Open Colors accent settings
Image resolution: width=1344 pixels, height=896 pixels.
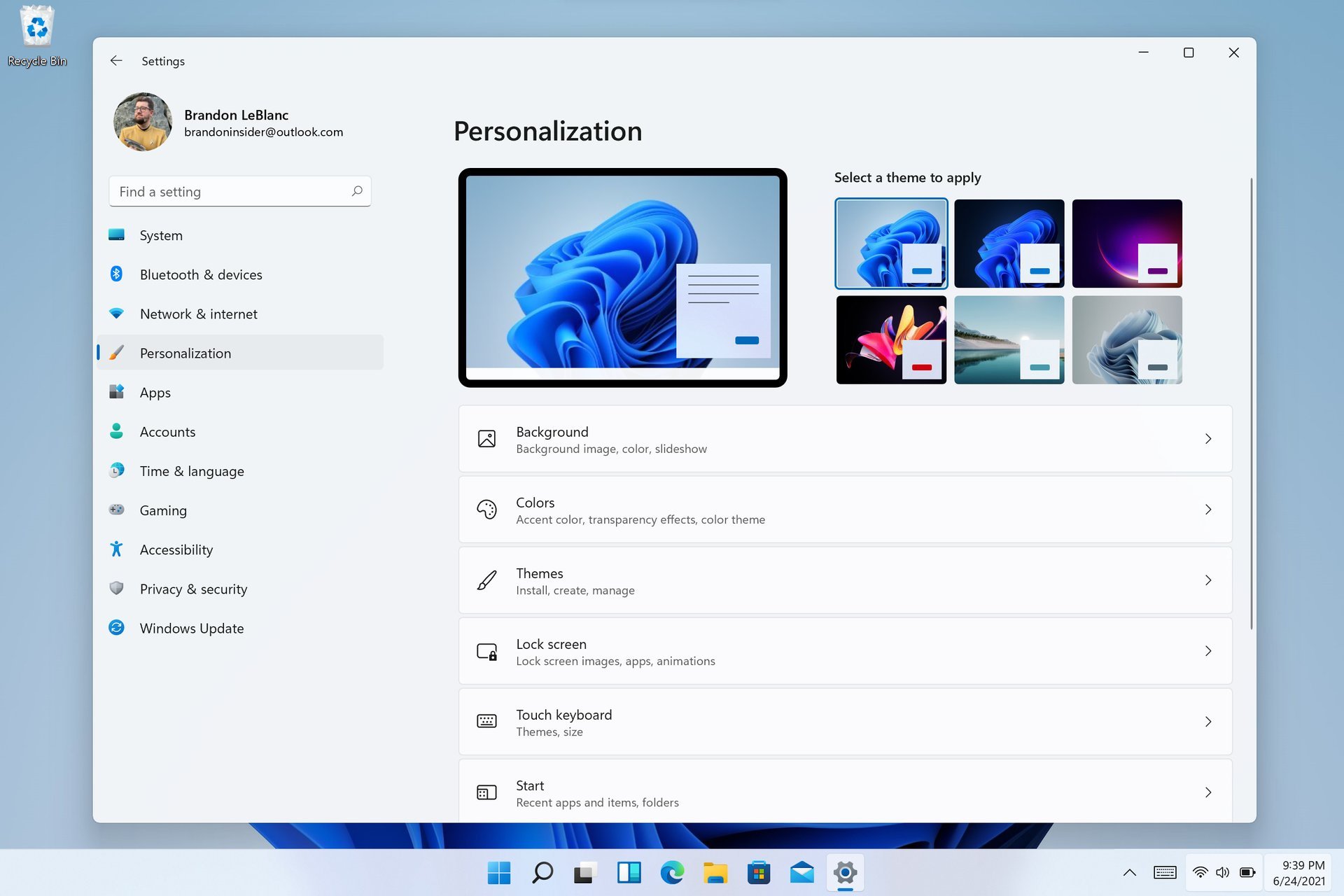pyautogui.click(x=844, y=509)
